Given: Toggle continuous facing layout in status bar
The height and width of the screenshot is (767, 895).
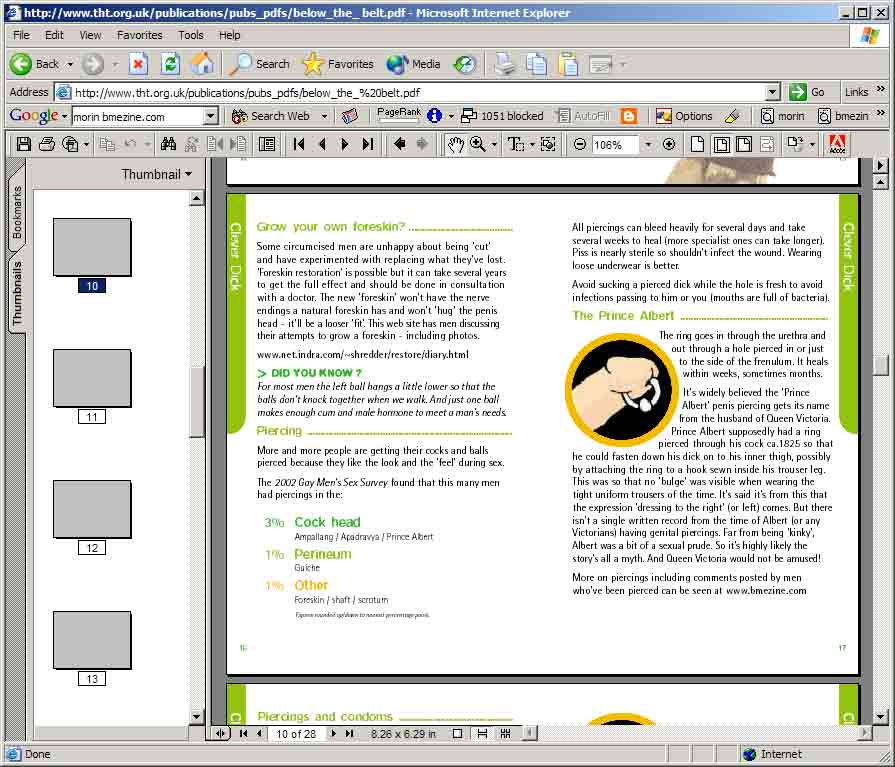Looking at the screenshot, I should click(x=506, y=734).
